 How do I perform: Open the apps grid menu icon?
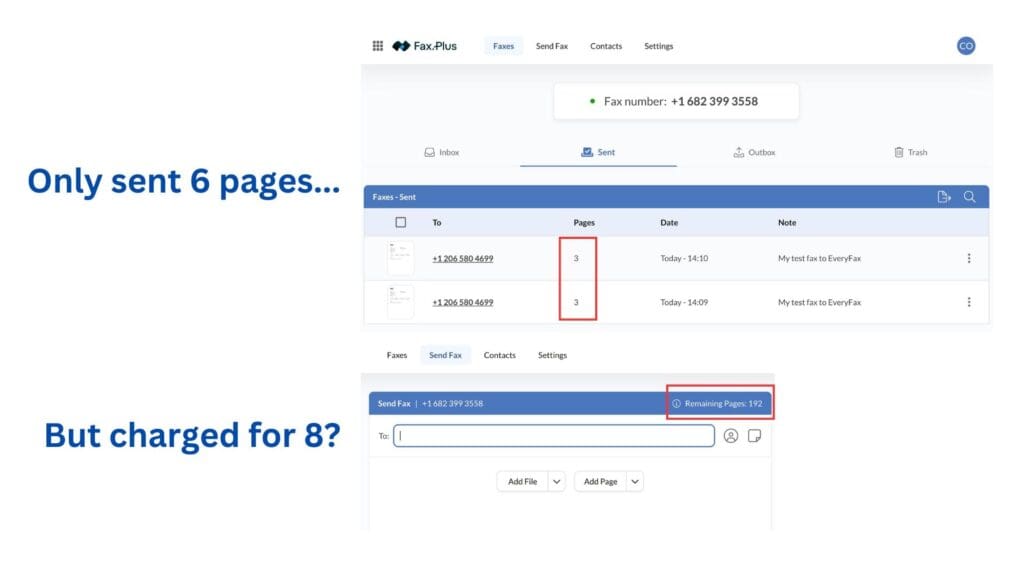coord(378,46)
